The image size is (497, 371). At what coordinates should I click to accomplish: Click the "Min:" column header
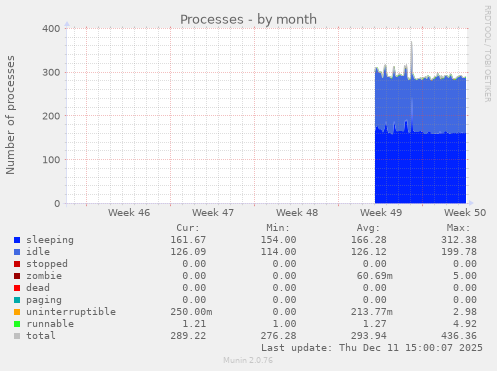[278, 228]
